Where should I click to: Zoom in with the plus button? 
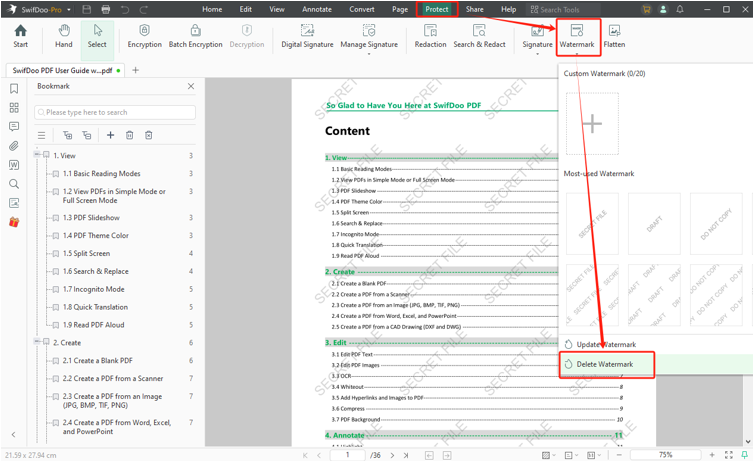[712, 455]
